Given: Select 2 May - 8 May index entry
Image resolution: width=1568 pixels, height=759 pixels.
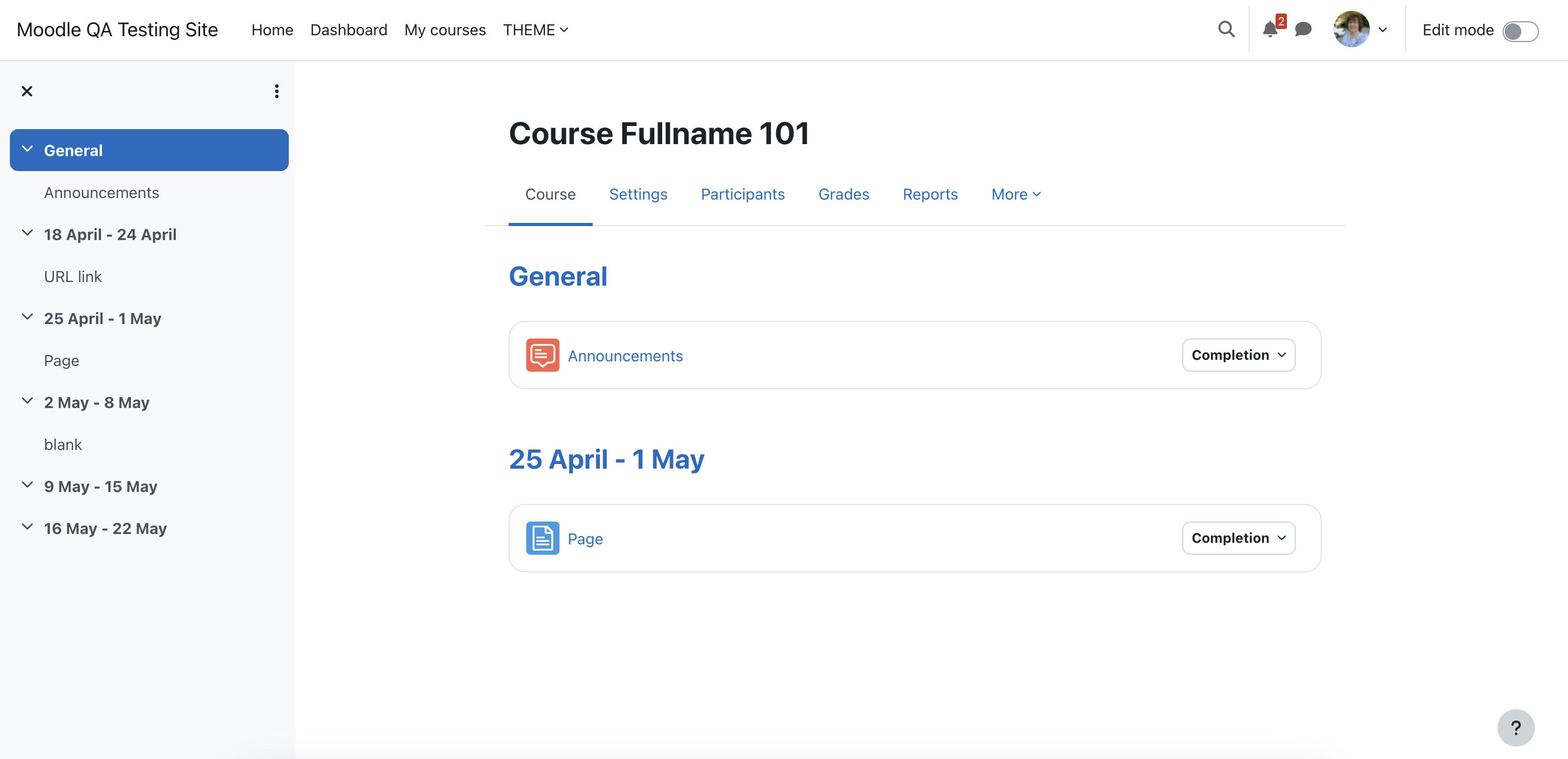Looking at the screenshot, I should click(x=97, y=402).
